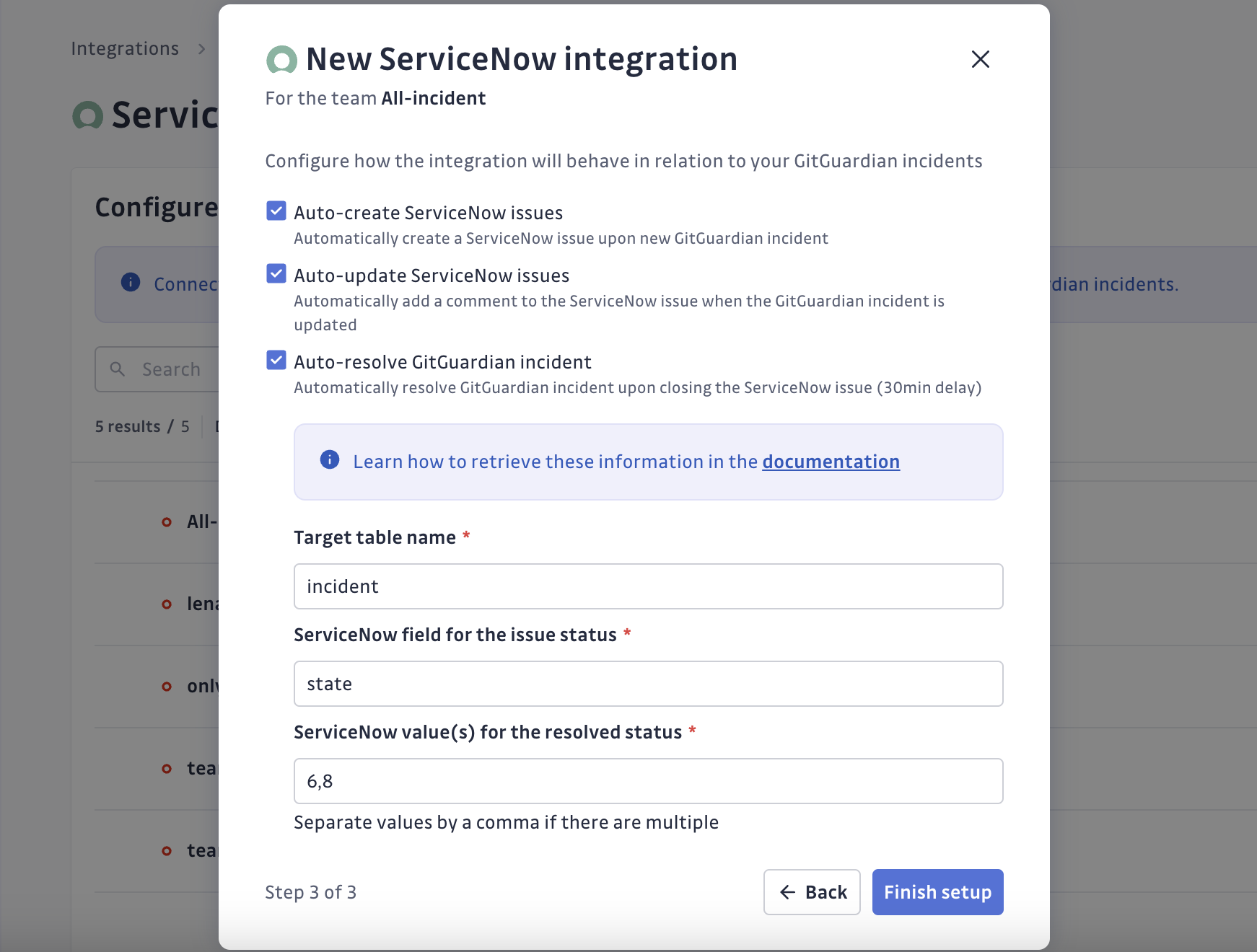1257x952 pixels.
Task: Click 'Separate values by a comma' hint text
Action: tap(506, 822)
